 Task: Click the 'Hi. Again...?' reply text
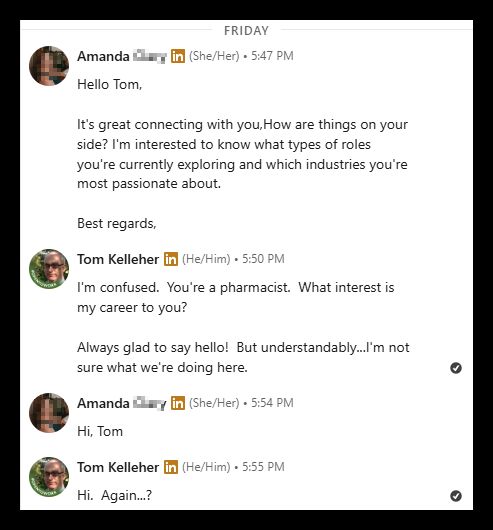pyautogui.click(x=114, y=495)
